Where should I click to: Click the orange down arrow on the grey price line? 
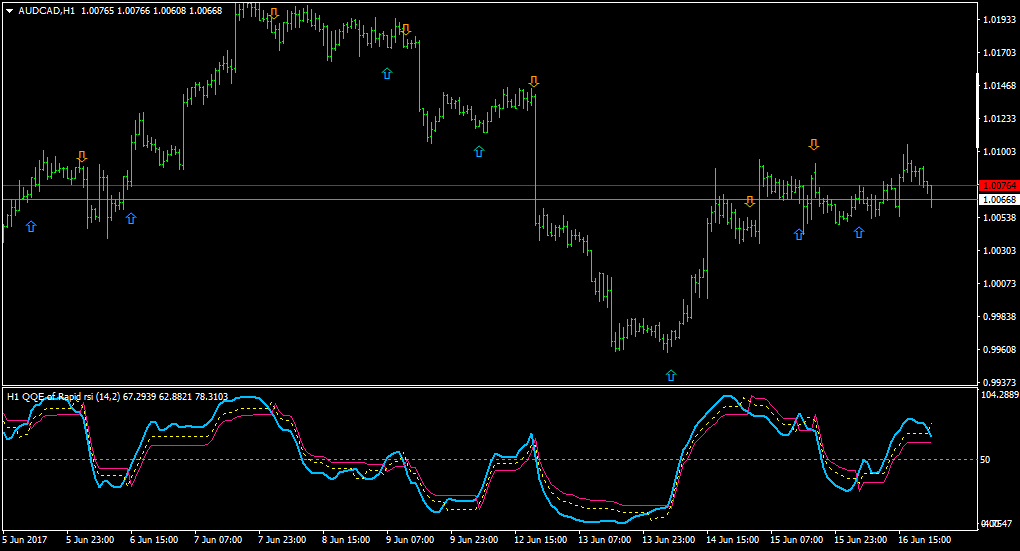(749, 202)
